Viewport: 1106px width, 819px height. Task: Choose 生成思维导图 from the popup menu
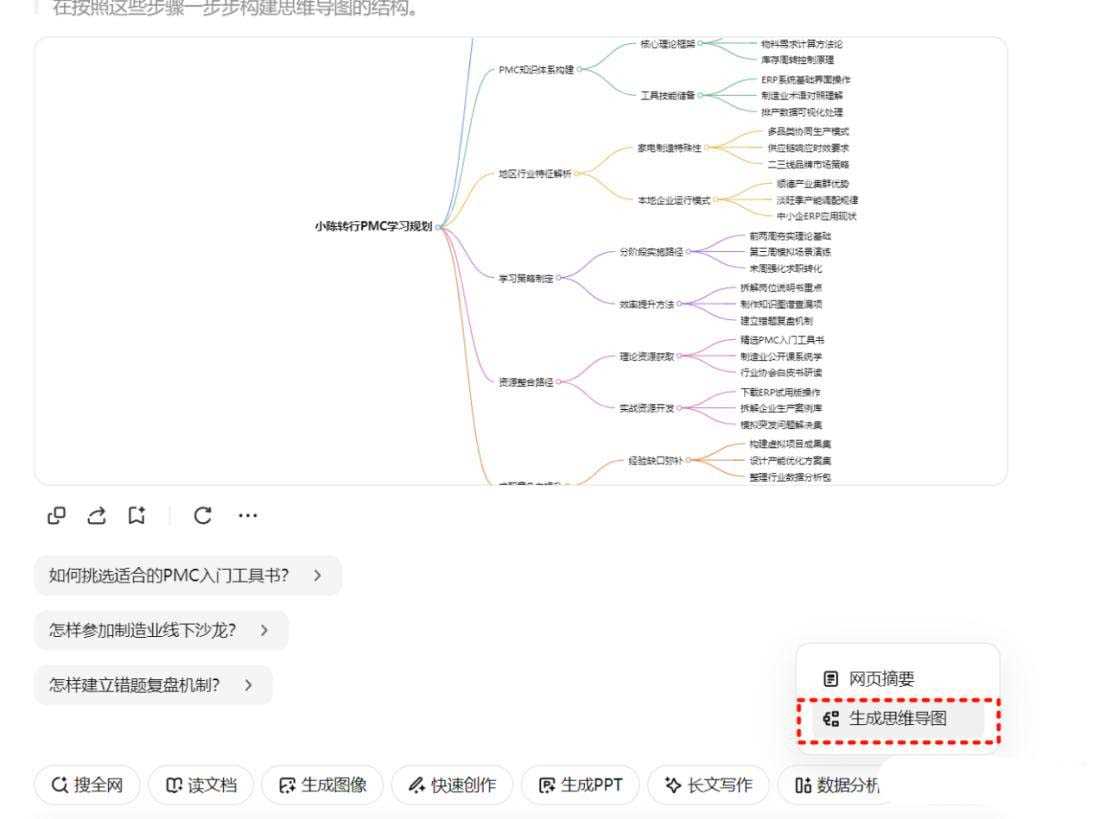[897, 719]
